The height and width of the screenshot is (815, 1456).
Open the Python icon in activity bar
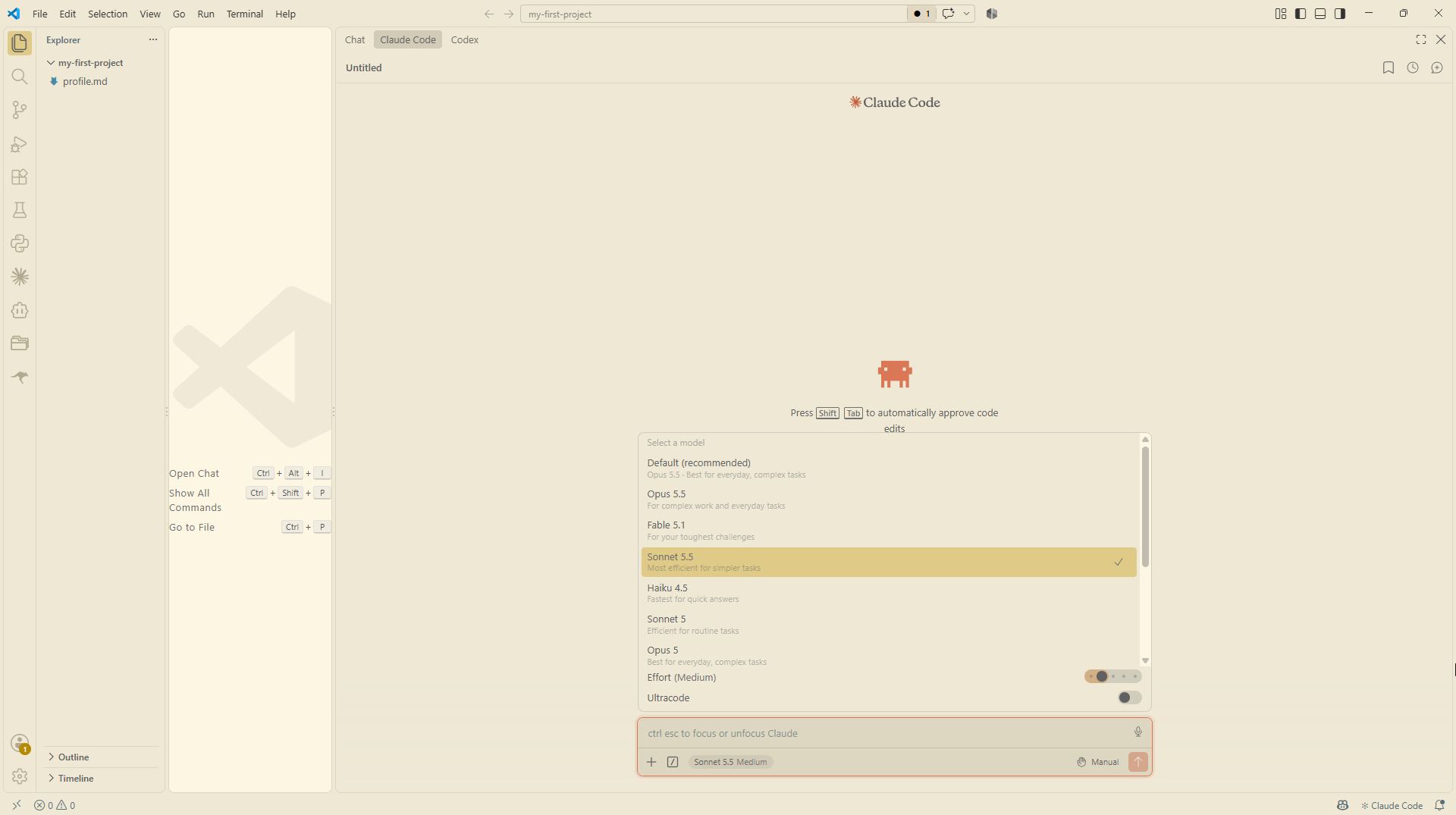[20, 243]
